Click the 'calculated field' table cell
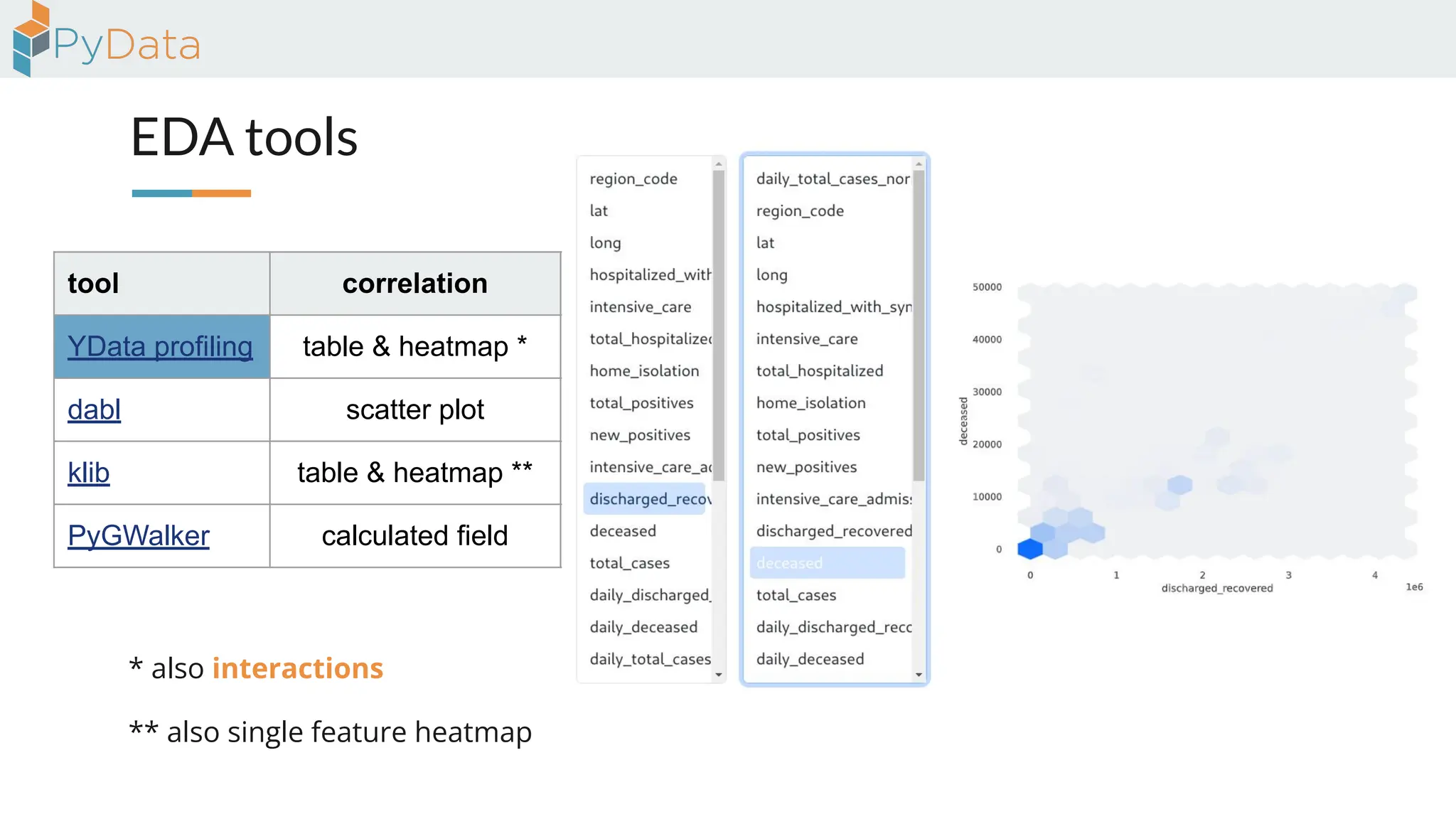 [x=415, y=535]
